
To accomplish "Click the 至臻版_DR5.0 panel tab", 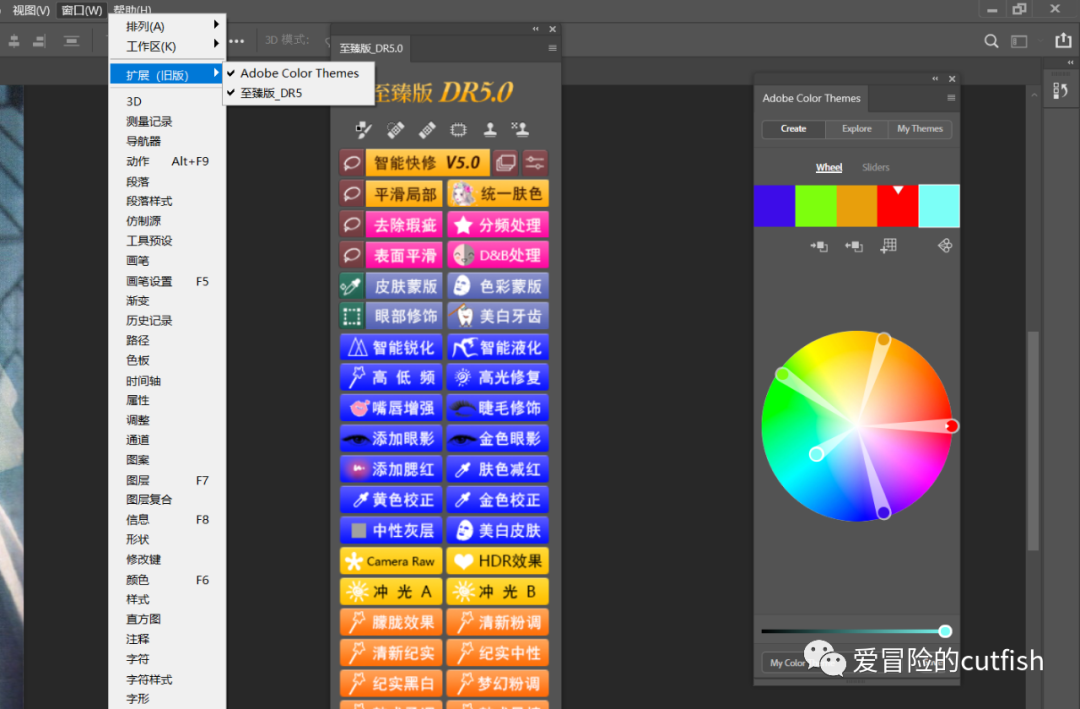I will (371, 48).
